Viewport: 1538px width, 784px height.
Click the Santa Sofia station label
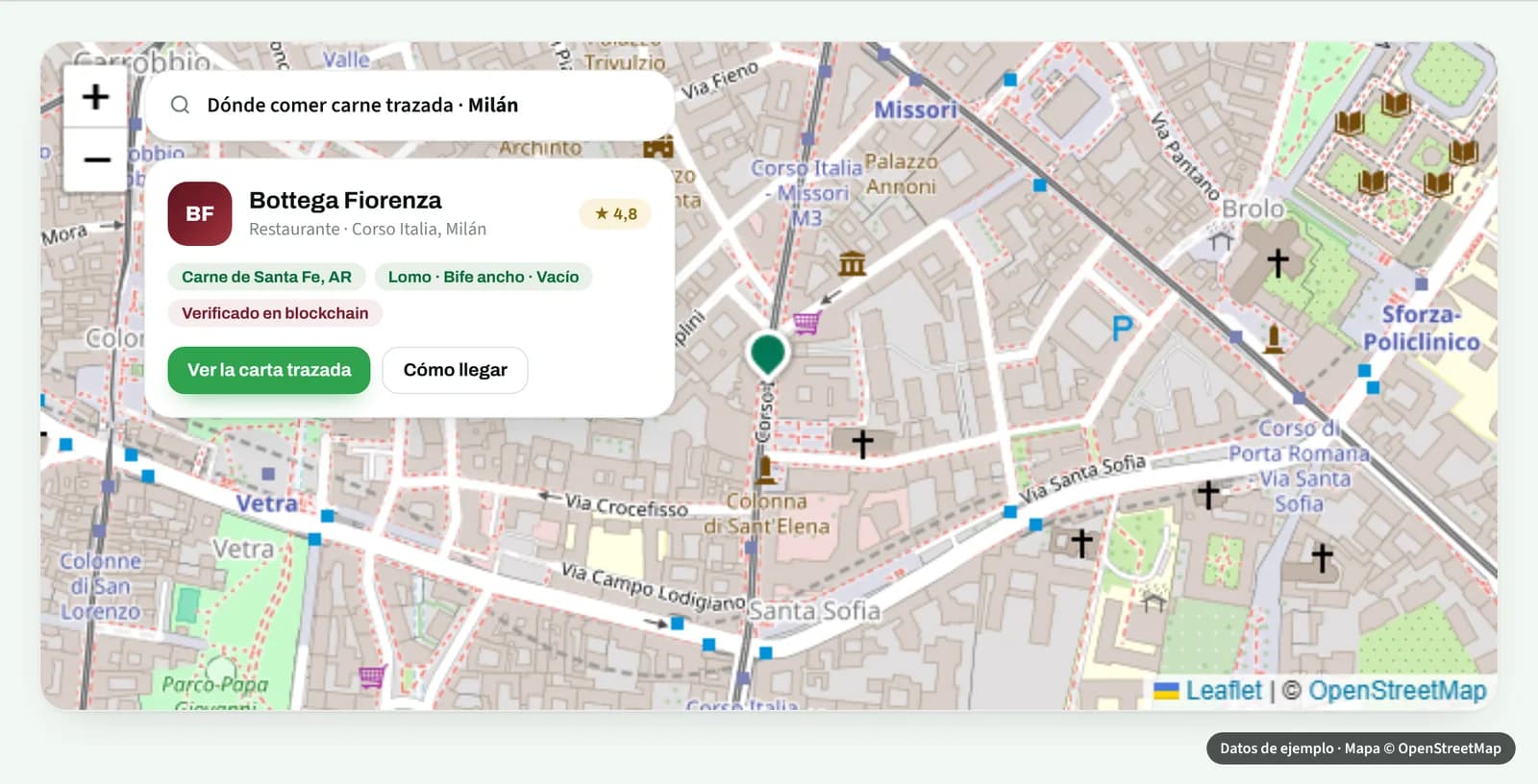[x=813, y=610]
